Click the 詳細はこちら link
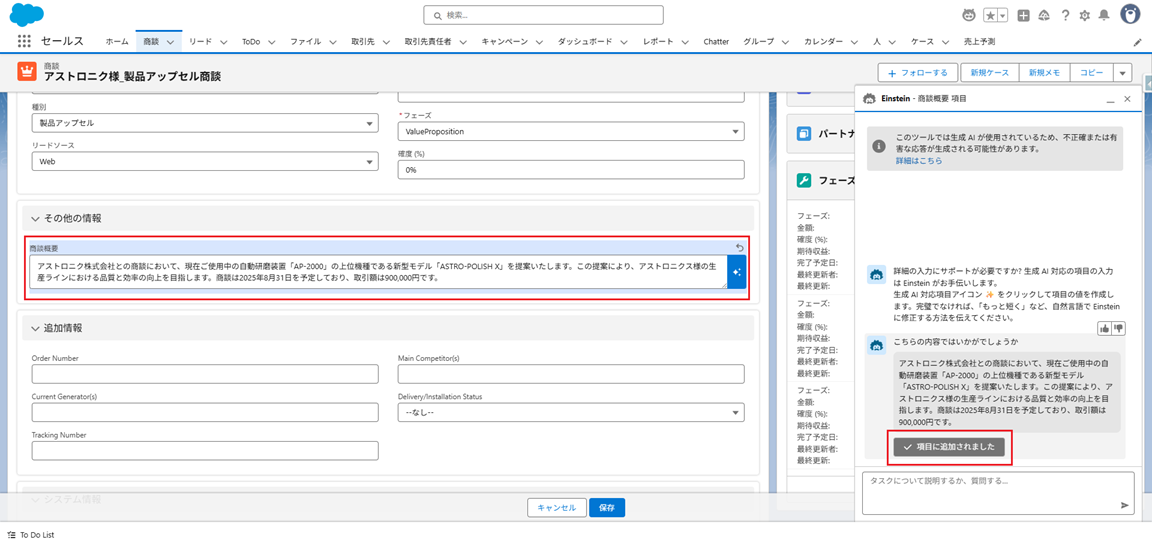Viewport: 1152px width, 546px height. point(918,161)
